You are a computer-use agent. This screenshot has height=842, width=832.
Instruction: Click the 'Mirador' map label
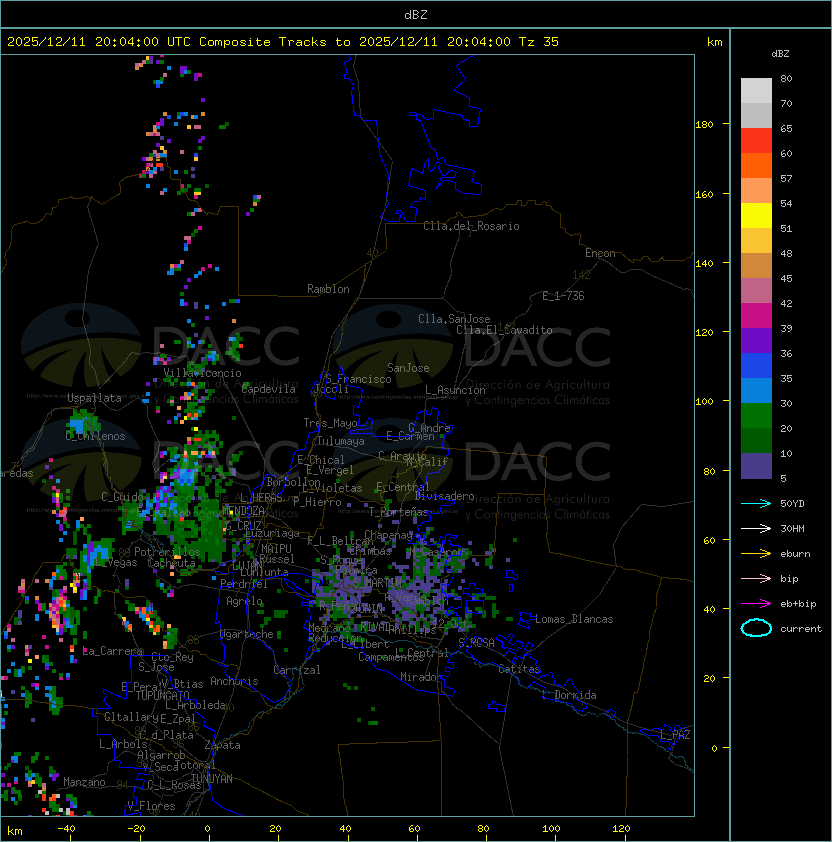tap(421, 677)
